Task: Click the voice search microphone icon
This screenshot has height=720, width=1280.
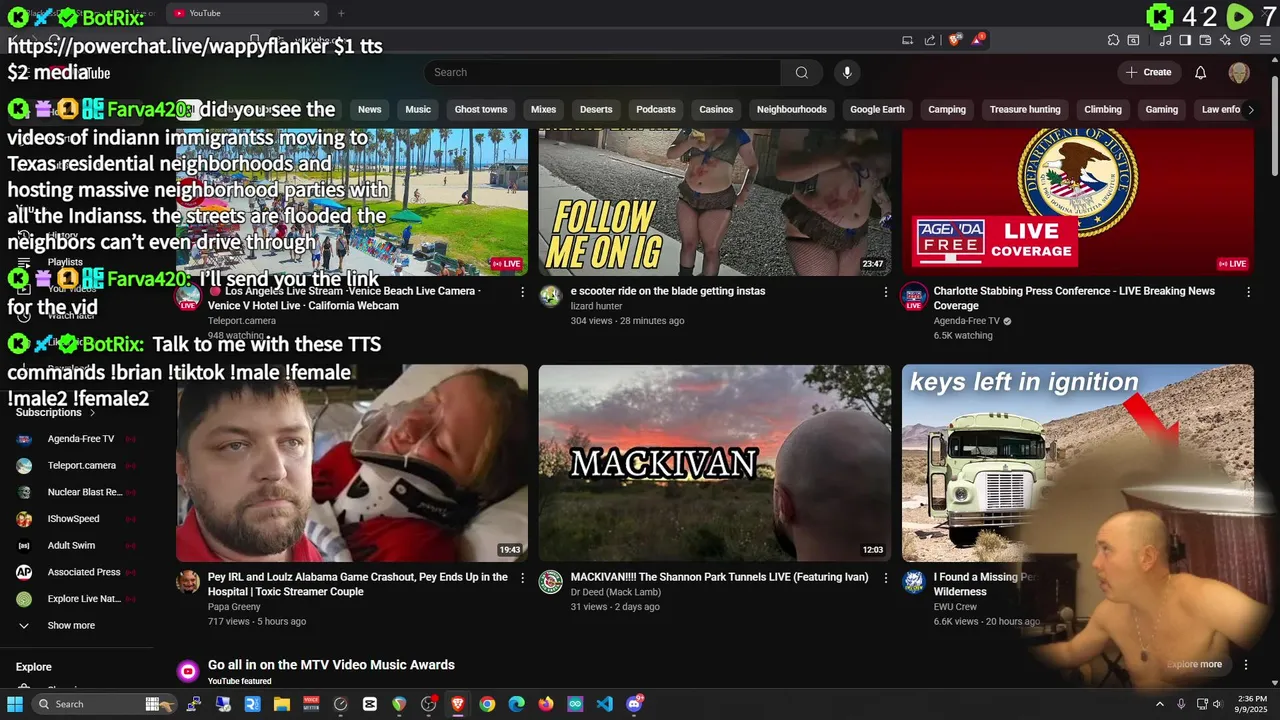Action: click(x=847, y=72)
